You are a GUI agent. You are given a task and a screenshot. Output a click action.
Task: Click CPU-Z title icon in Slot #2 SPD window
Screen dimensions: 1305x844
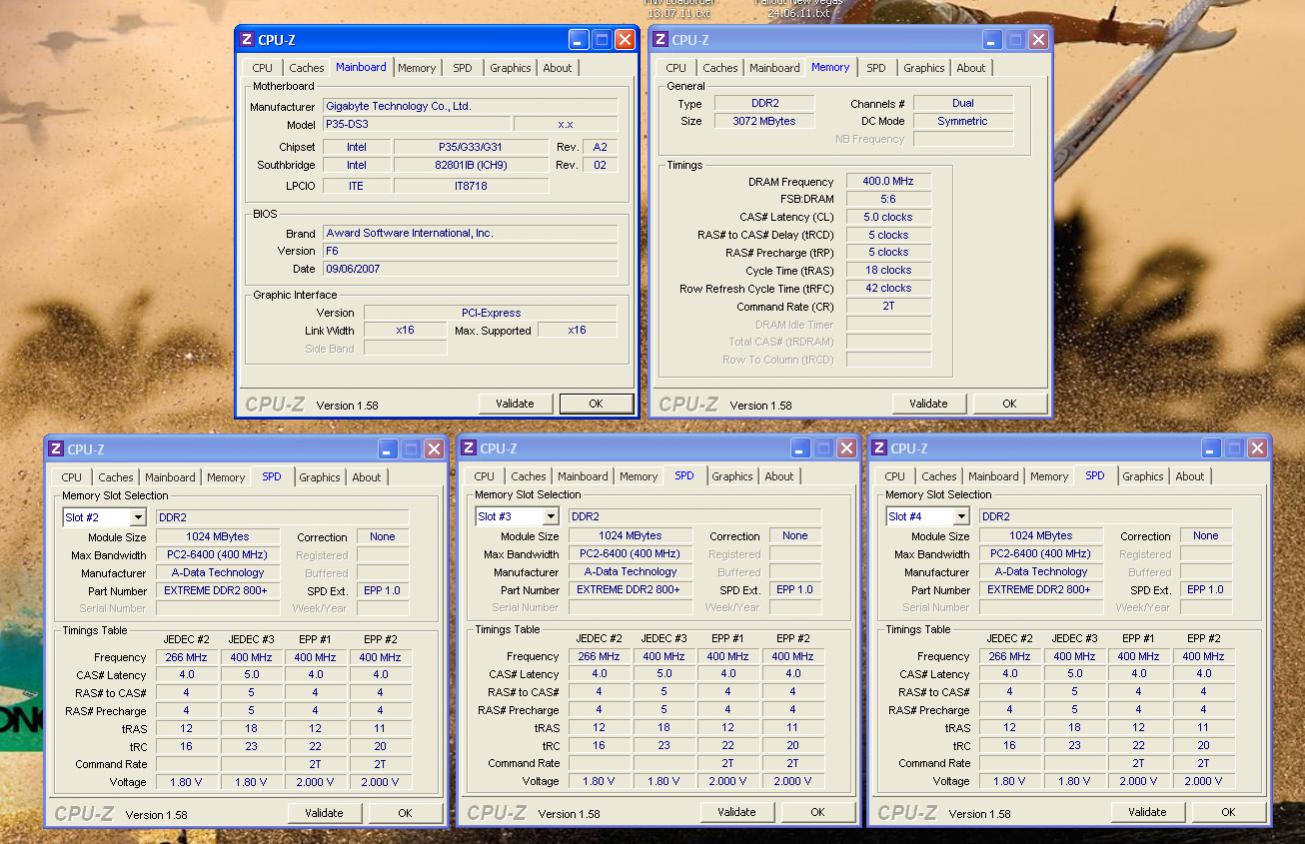pyautogui.click(x=56, y=450)
